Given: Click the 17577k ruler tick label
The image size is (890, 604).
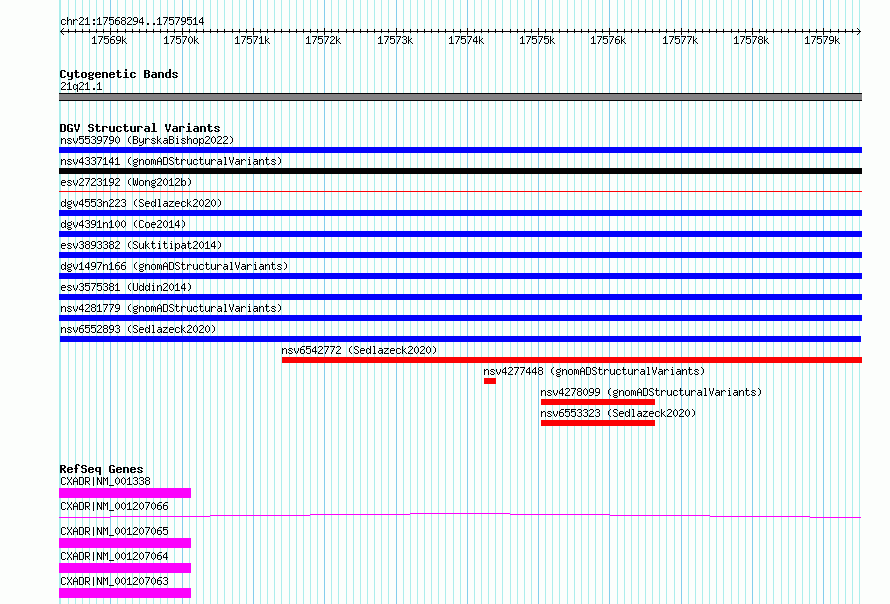Looking at the screenshot, I should [680, 40].
